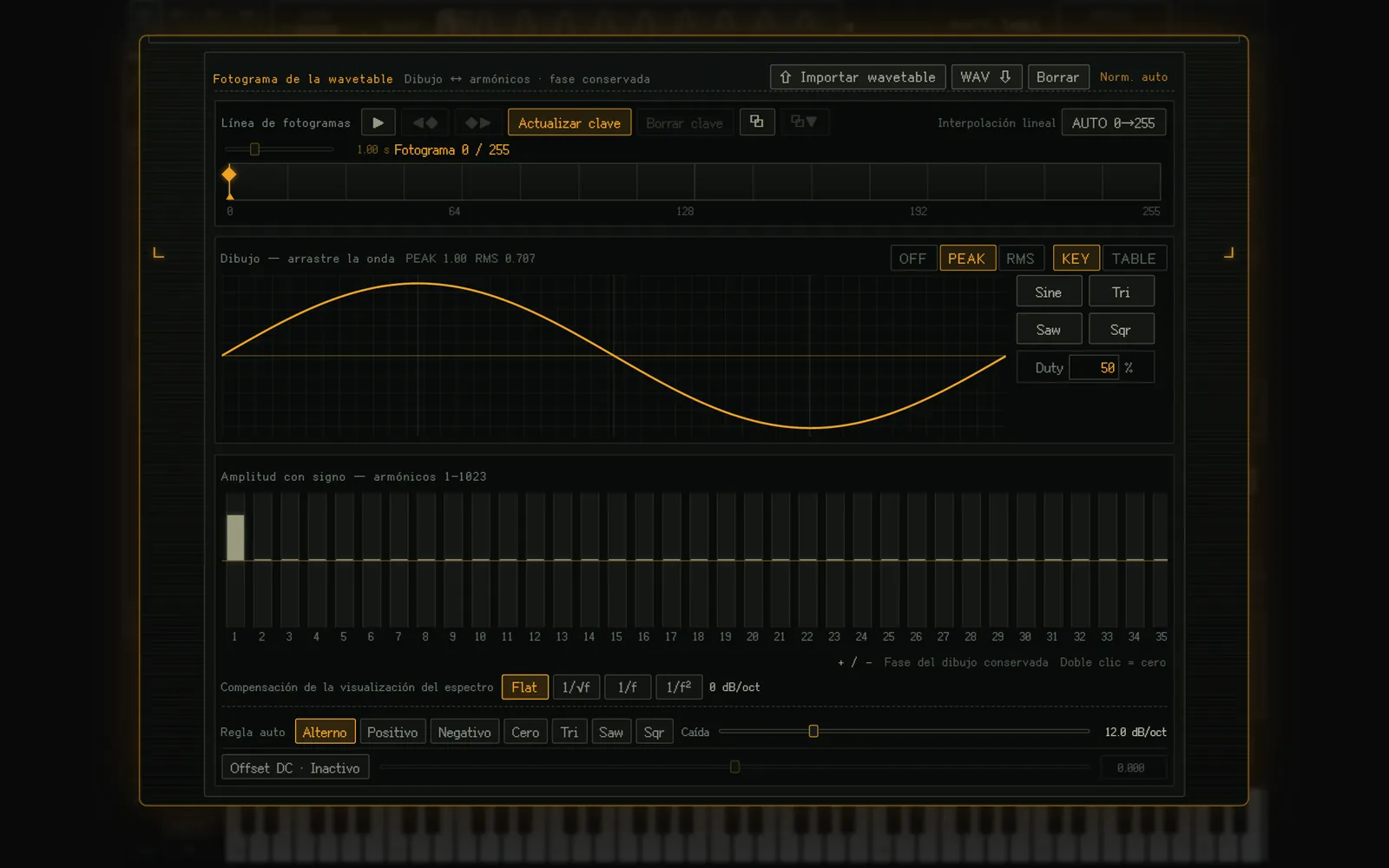Turn normalization OFF
Screen dimensions: 1389x868
pos(912,259)
